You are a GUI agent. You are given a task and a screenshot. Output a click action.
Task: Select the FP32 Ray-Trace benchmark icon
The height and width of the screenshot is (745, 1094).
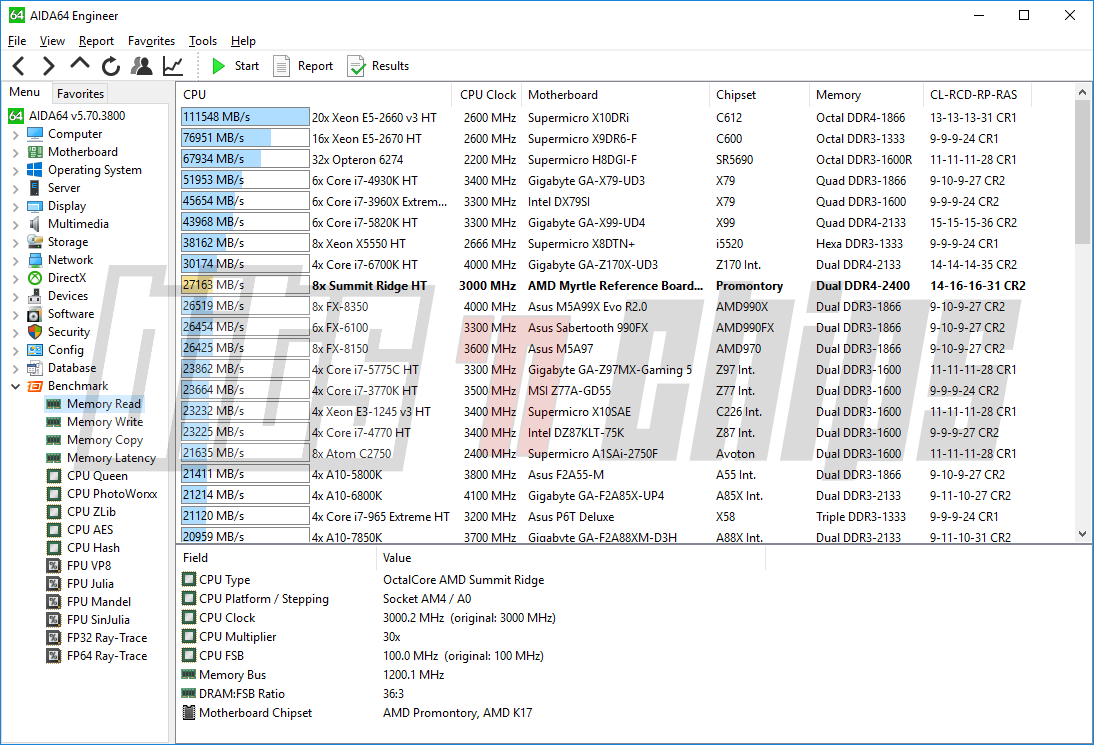coord(54,638)
